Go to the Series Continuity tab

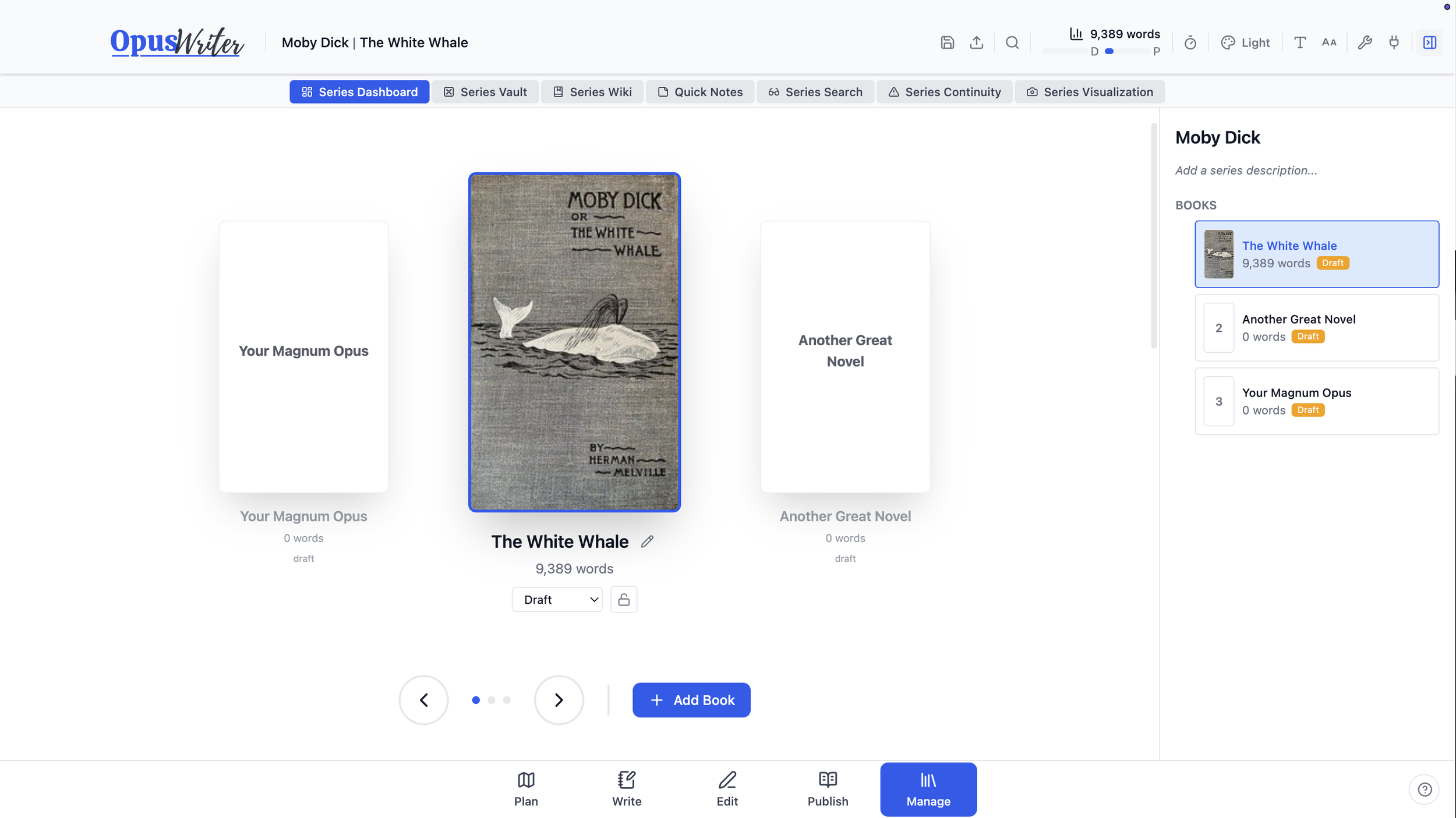tap(944, 92)
